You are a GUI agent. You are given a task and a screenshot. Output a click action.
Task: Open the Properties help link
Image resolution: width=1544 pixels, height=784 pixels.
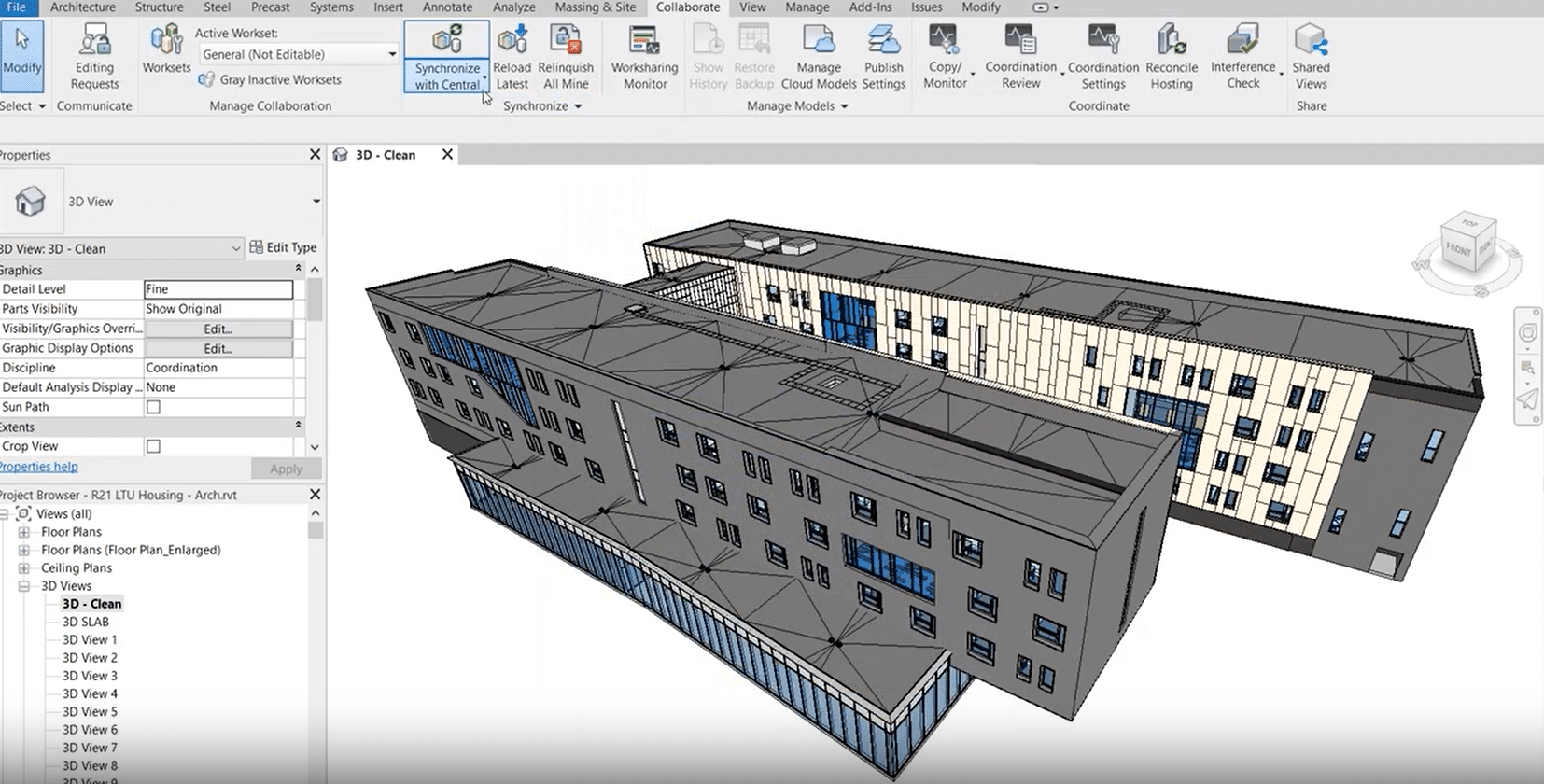pyautogui.click(x=39, y=467)
